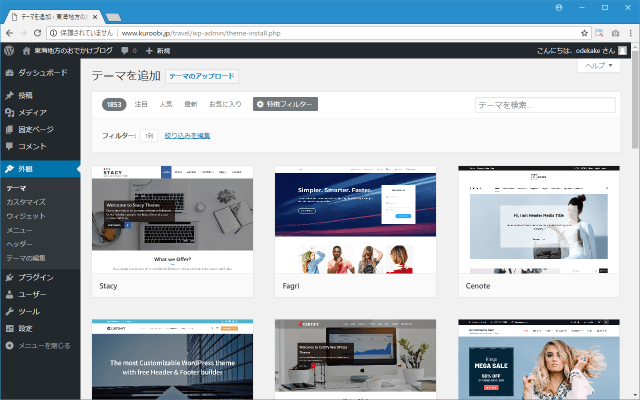Open 設定 in the sidebar
Viewport: 640px width, 400px height.
[x=40, y=329]
